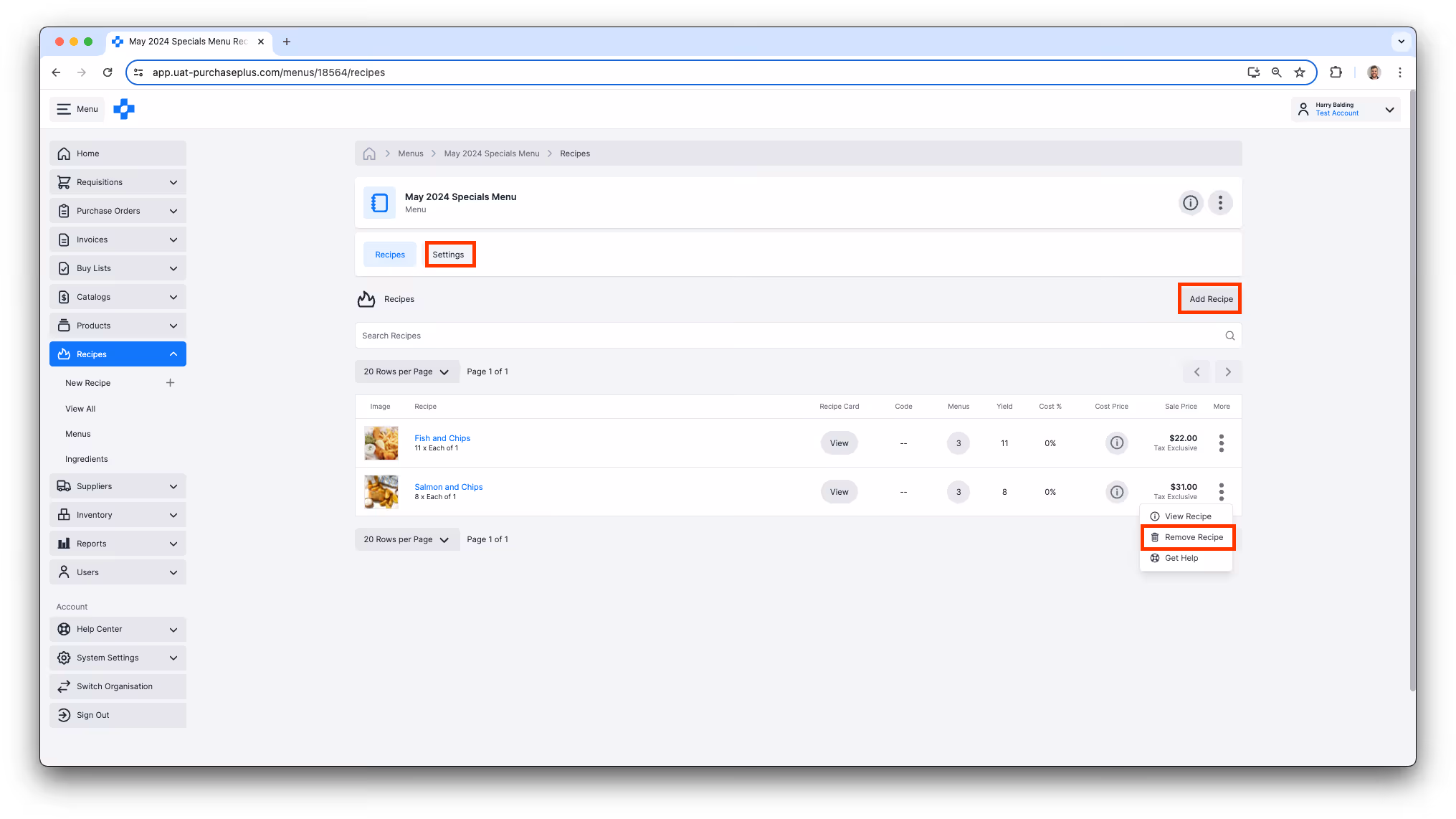Screen dimensions: 1456x819
Task: Click the search magnifier in Search Recipes
Action: pos(1230,336)
